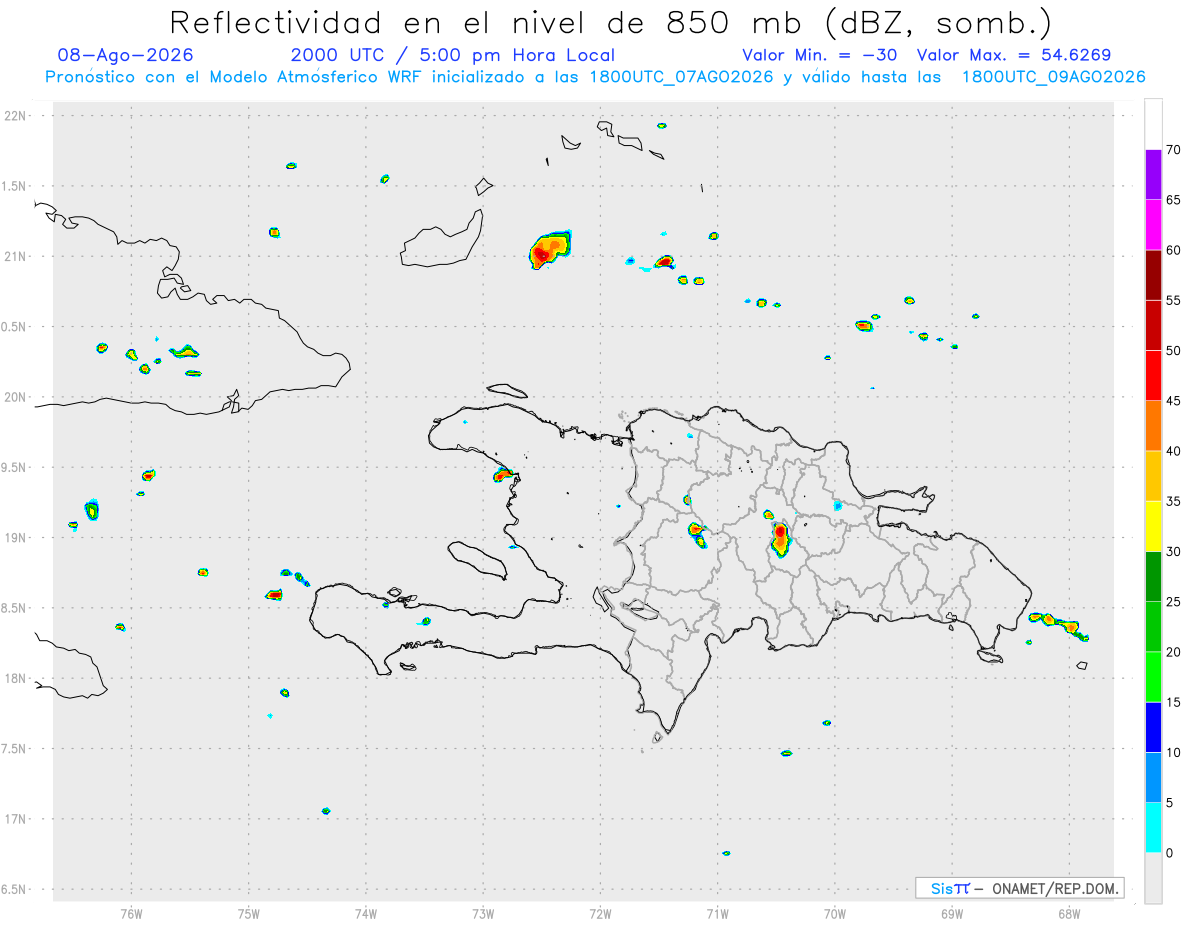Screen dimensions: 1200x927
Task: Select the "71W" longitude axis label
Action: (717, 913)
